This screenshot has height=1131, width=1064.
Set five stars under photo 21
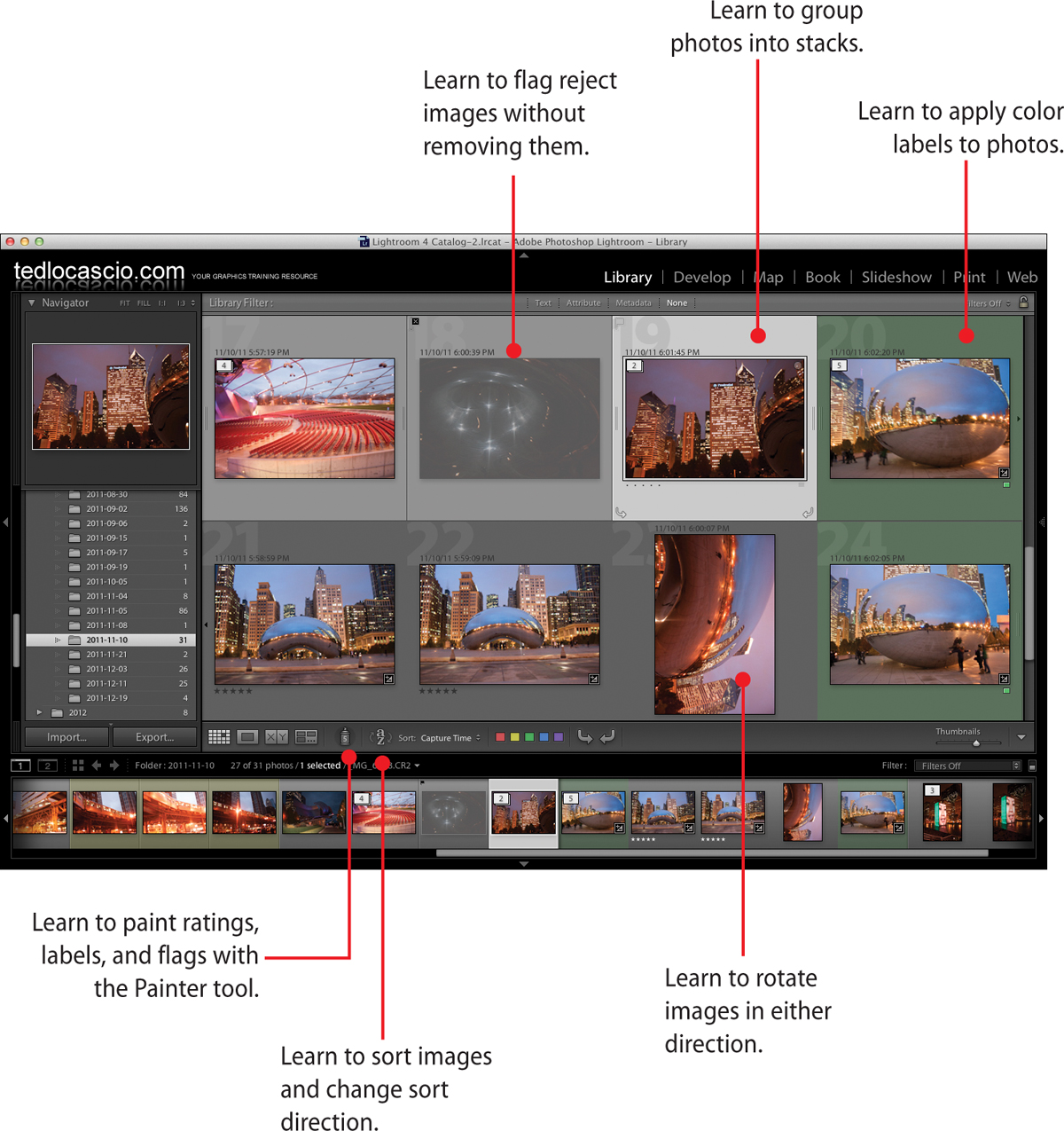click(x=249, y=691)
